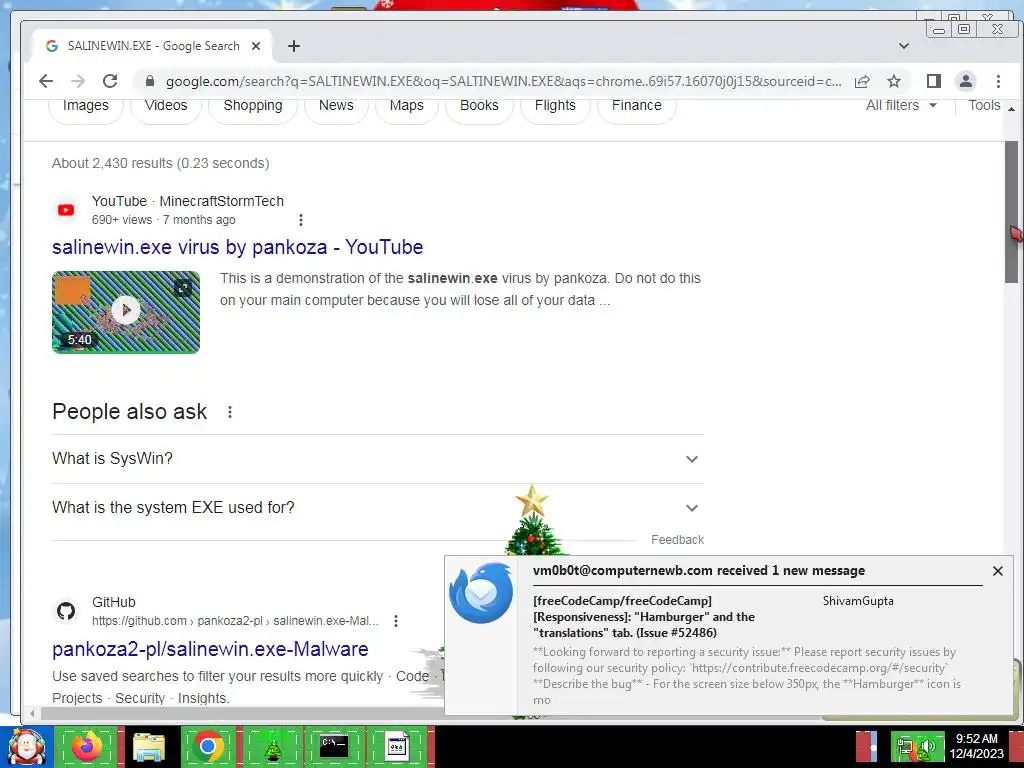1024x768 pixels.
Task: Open the Chrome side panel
Action: [x=934, y=81]
